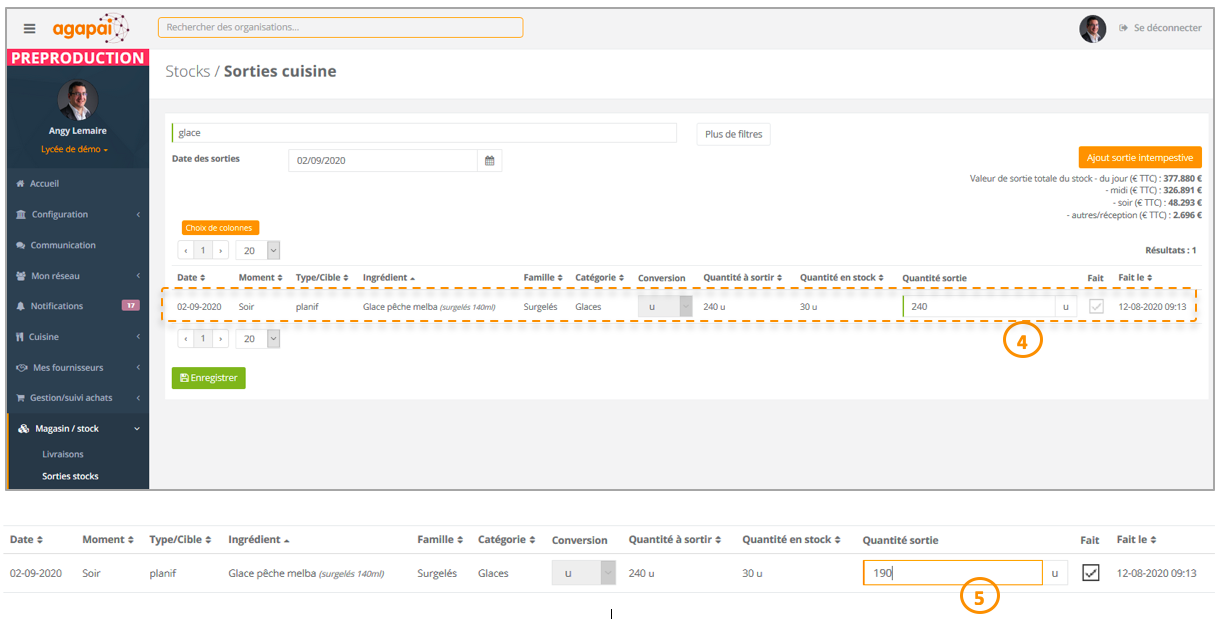Toggle the Fait checkbox in top table
Image resolution: width=1224 pixels, height=619 pixels.
(1096, 306)
